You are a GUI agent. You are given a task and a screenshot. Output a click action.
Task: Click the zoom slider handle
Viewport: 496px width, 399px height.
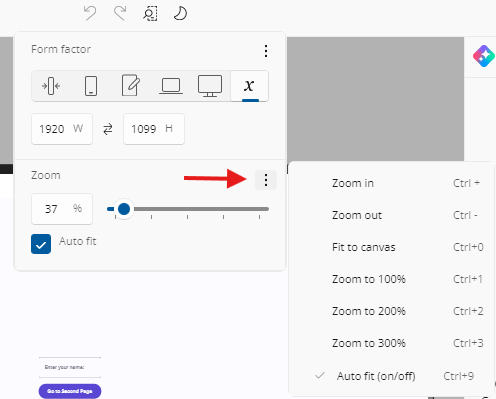124,209
